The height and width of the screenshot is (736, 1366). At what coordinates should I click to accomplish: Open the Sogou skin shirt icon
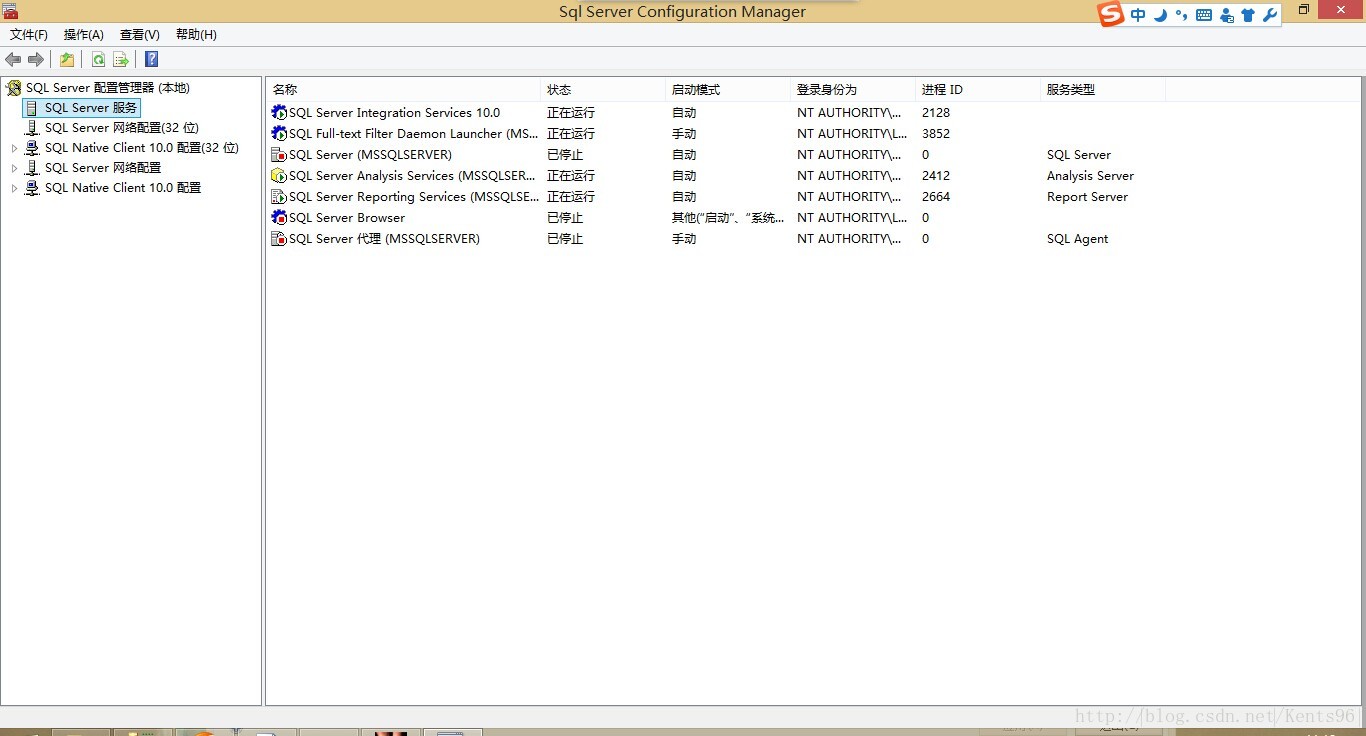1248,15
